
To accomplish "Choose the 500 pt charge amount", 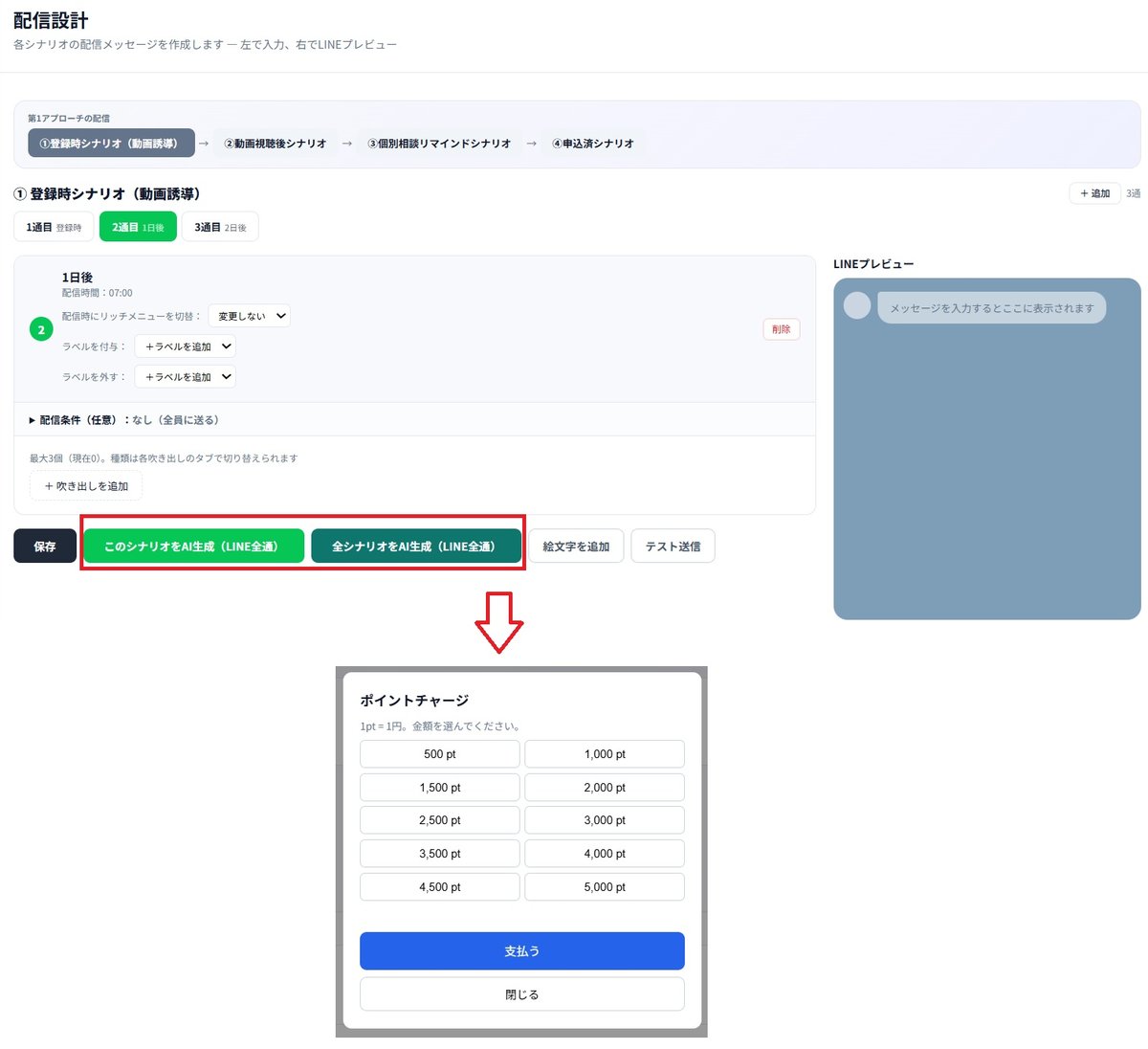I will pyautogui.click(x=440, y=754).
